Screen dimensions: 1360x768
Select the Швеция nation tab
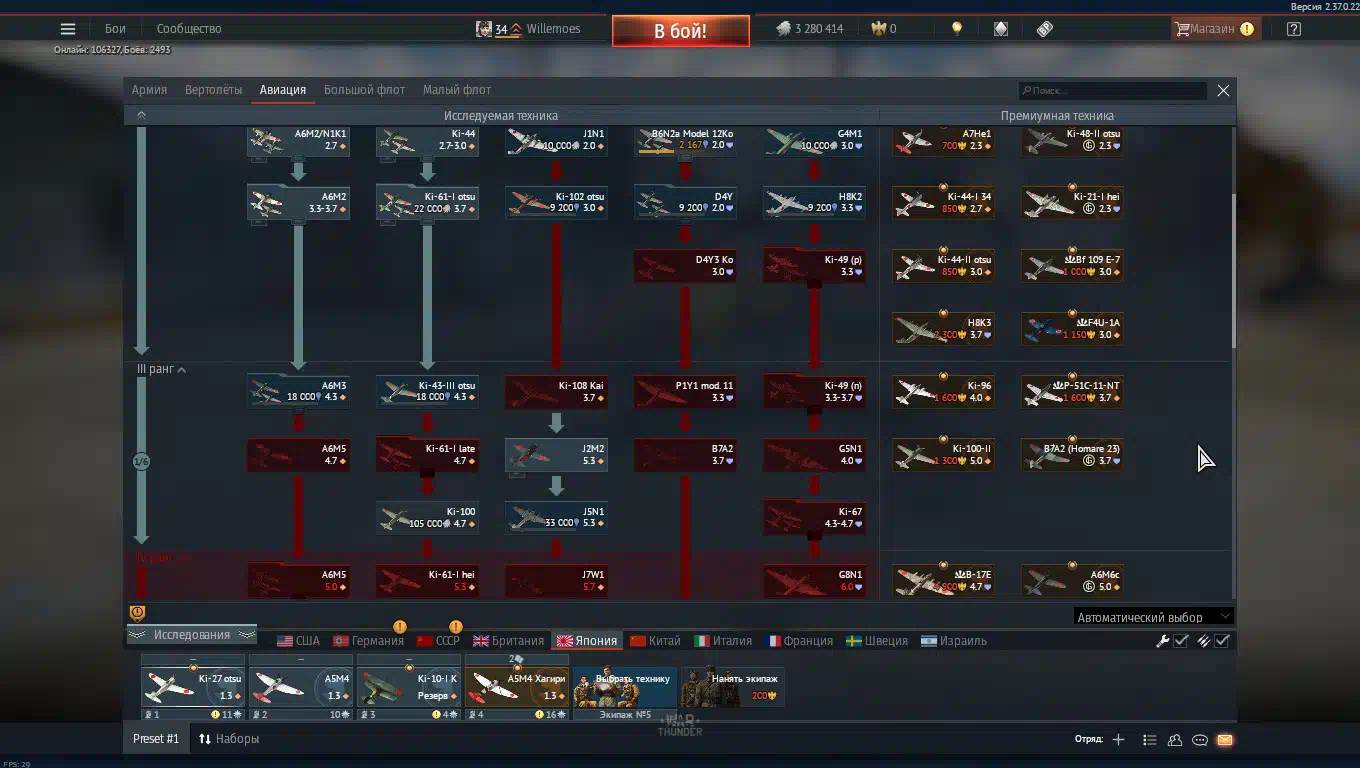(877, 641)
